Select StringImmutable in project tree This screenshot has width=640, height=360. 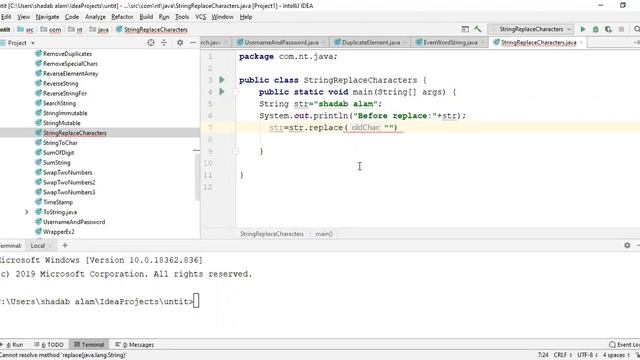(x=65, y=113)
